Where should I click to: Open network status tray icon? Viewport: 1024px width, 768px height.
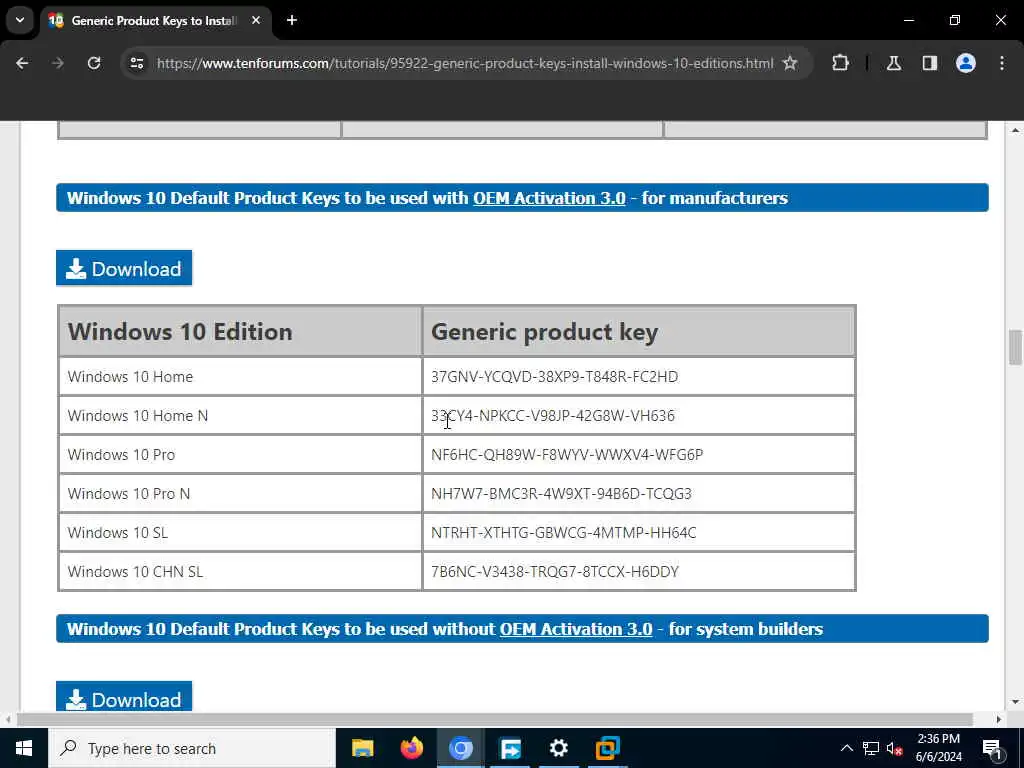[x=871, y=748]
